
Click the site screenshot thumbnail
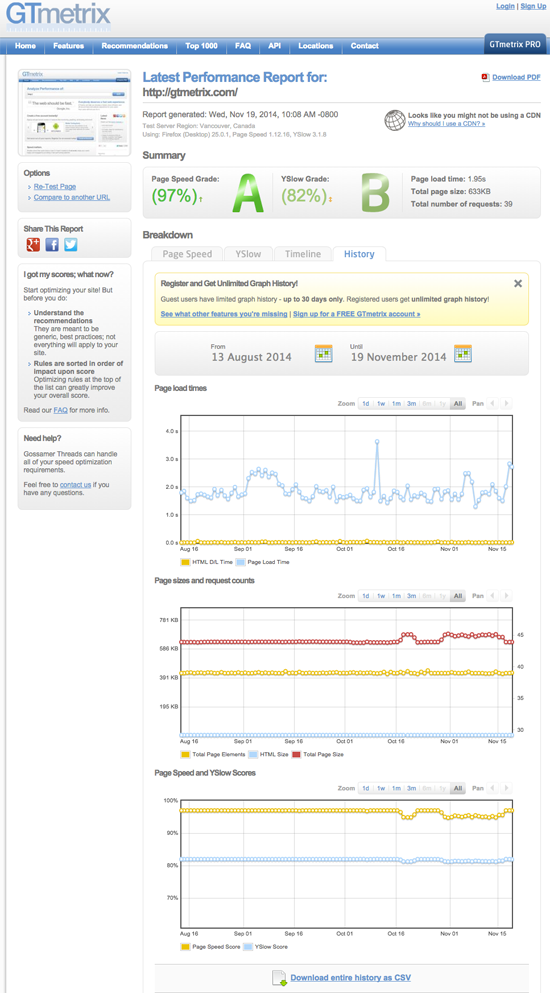click(x=74, y=112)
